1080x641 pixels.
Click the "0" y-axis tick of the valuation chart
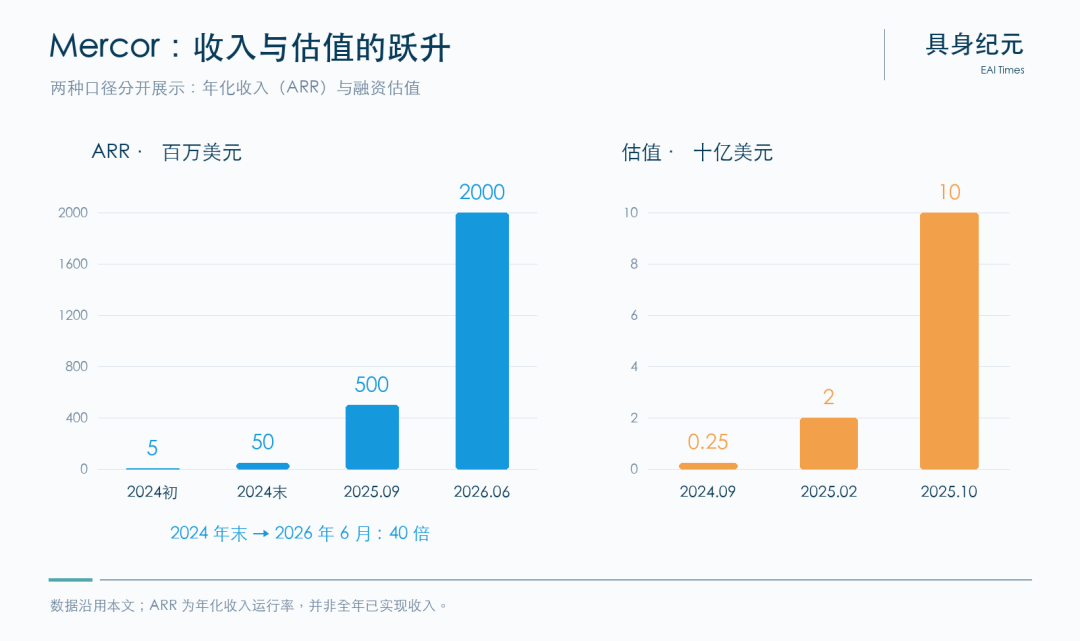[x=634, y=469]
